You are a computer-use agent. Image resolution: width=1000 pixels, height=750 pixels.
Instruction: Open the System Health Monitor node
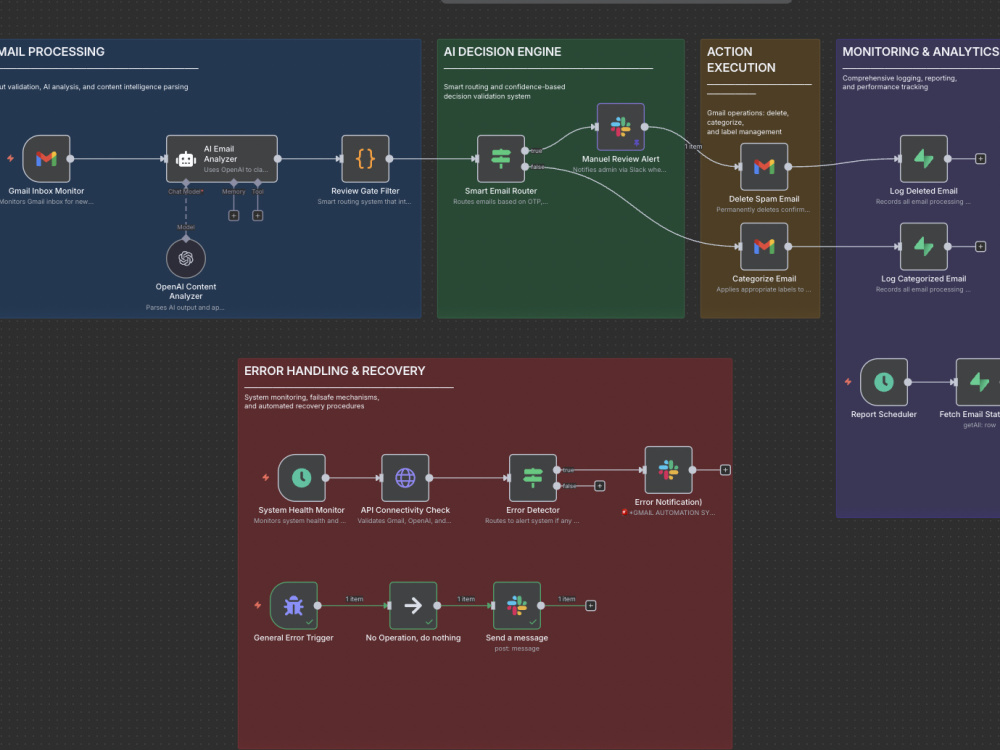pyautogui.click(x=302, y=478)
